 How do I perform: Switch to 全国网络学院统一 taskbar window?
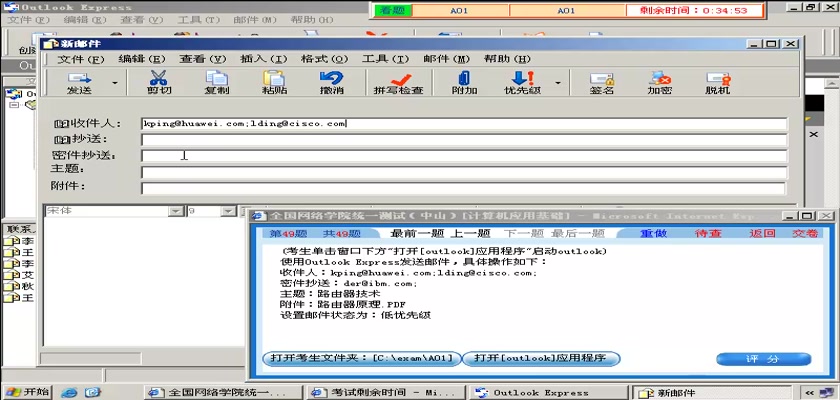click(222, 393)
